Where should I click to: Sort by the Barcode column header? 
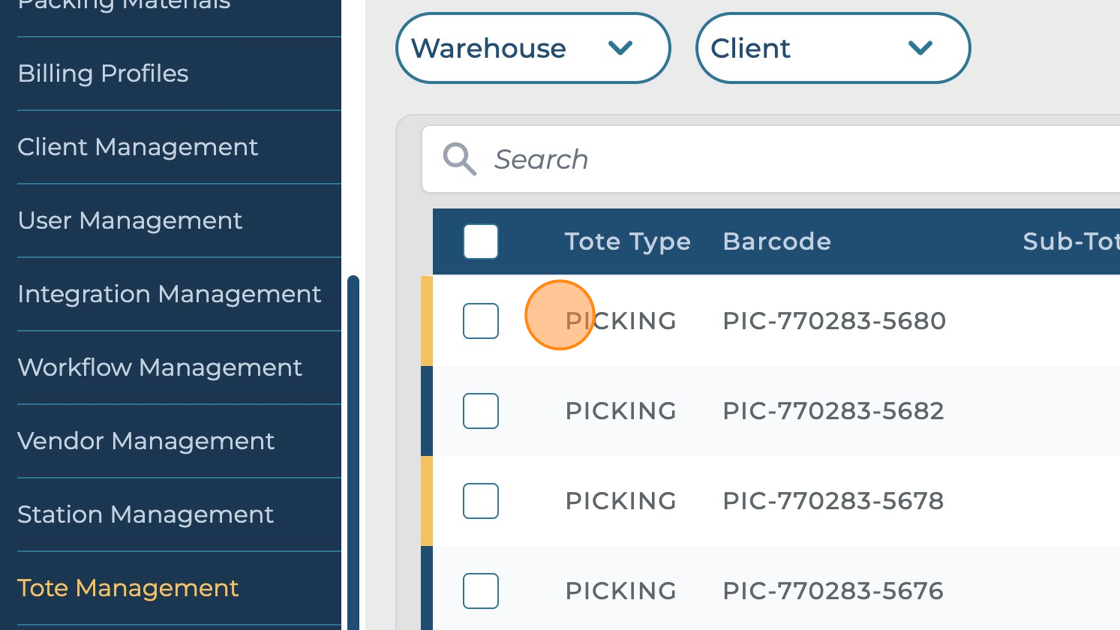[777, 242]
